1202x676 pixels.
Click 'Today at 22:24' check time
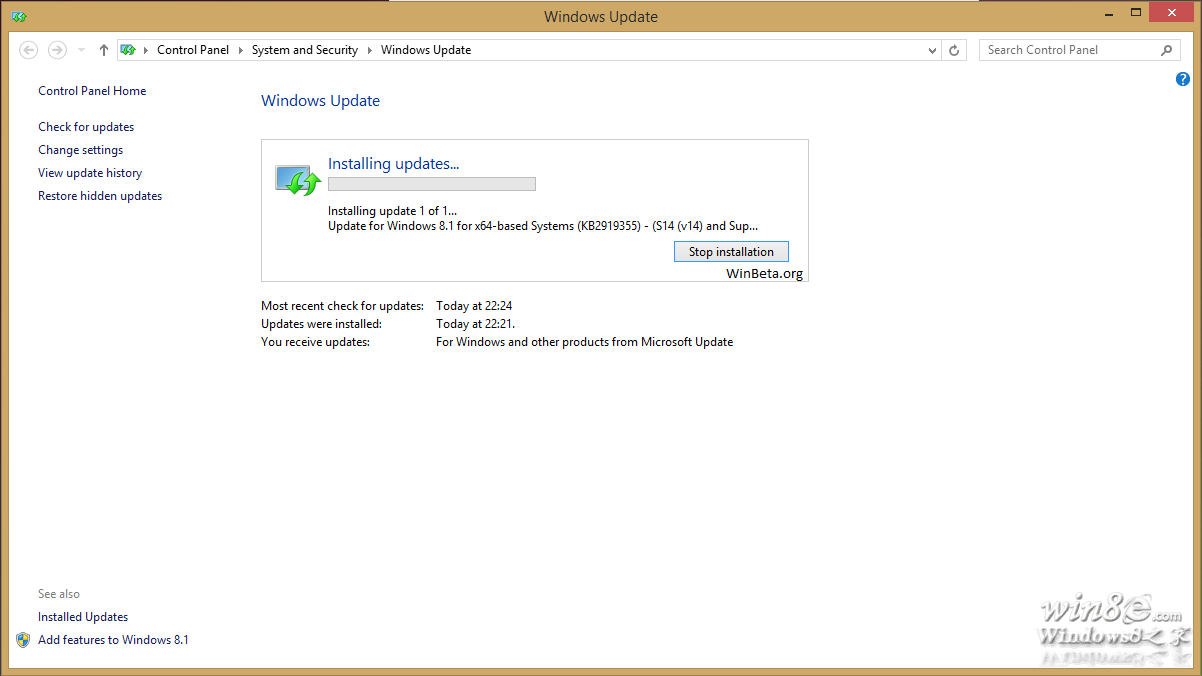pyautogui.click(x=476, y=306)
